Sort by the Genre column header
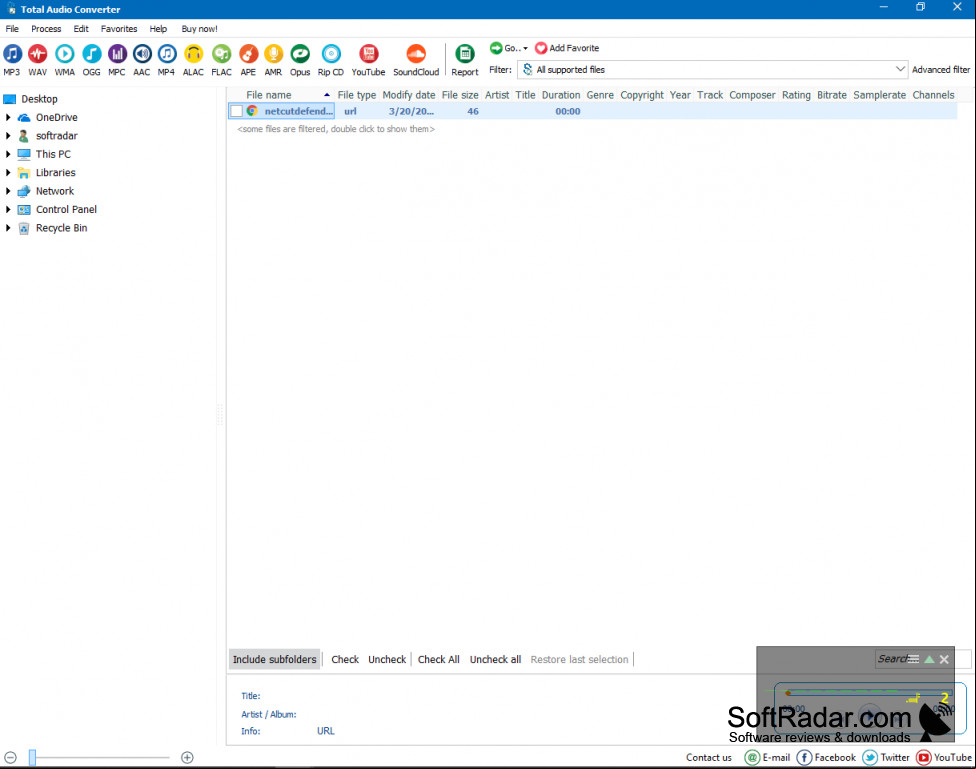This screenshot has height=769, width=976. (600, 95)
